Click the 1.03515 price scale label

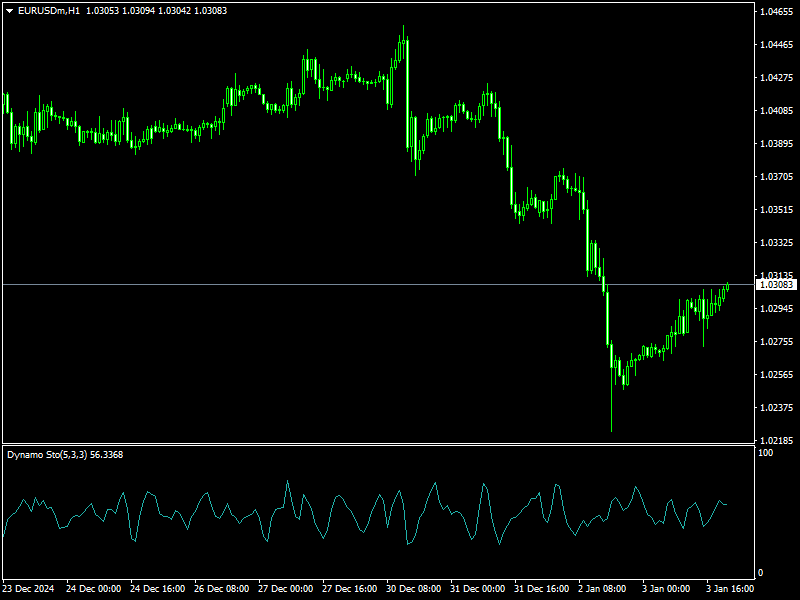point(777,210)
